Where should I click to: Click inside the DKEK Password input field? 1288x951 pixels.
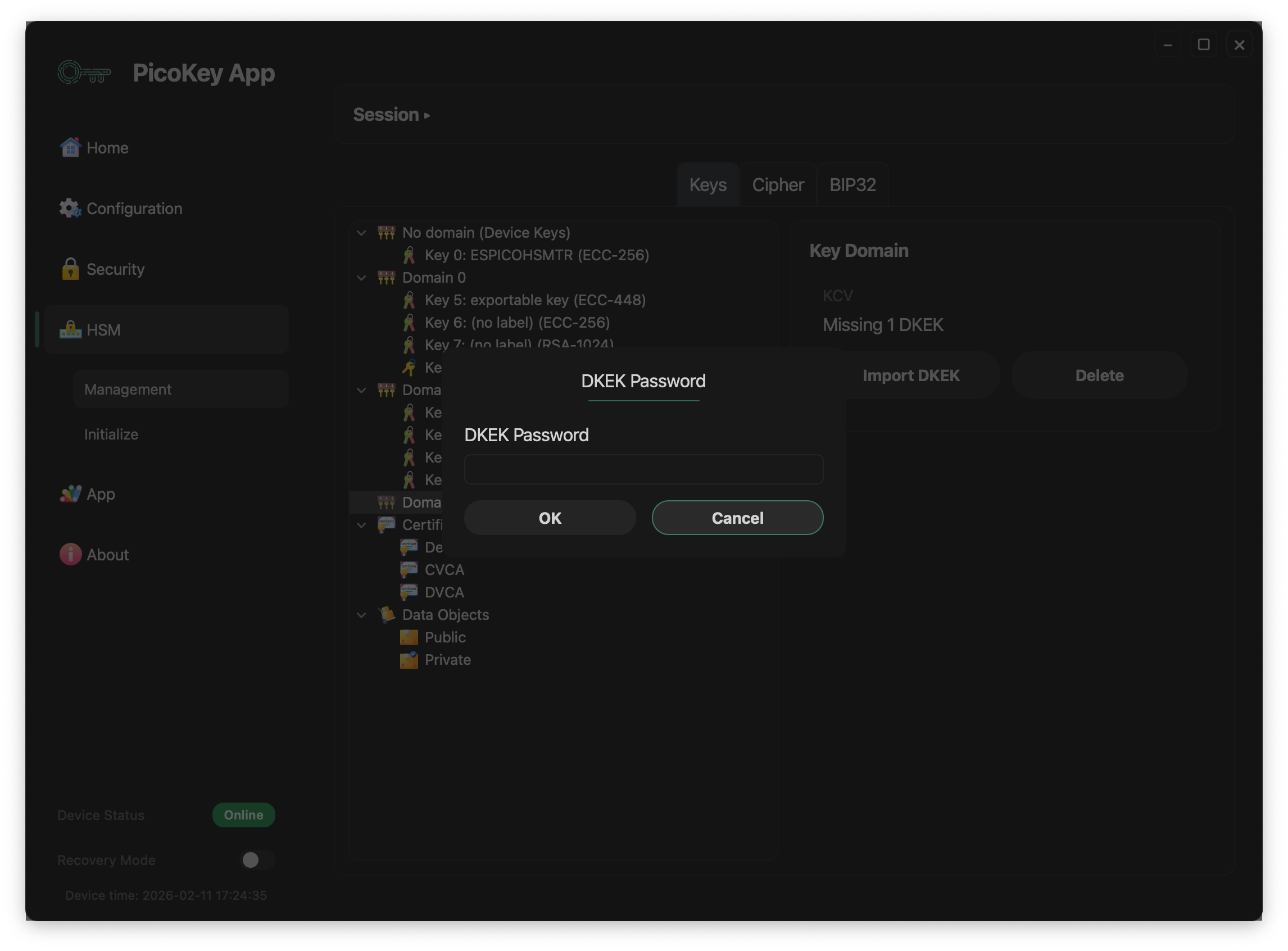coord(643,469)
